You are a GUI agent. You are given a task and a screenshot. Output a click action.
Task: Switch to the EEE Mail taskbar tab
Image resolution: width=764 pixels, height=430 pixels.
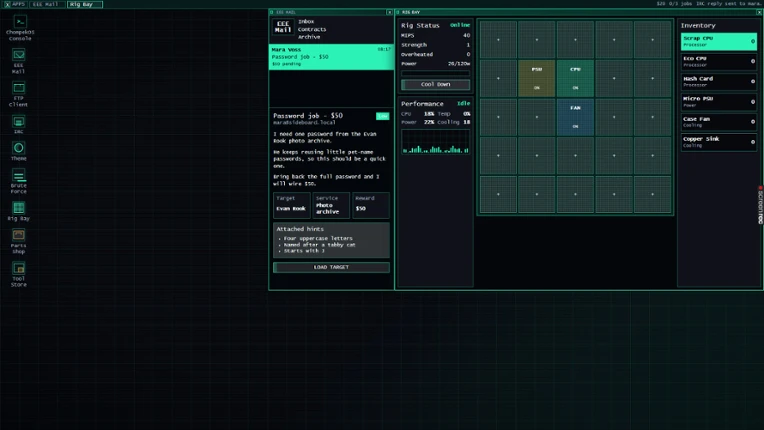[47, 4]
